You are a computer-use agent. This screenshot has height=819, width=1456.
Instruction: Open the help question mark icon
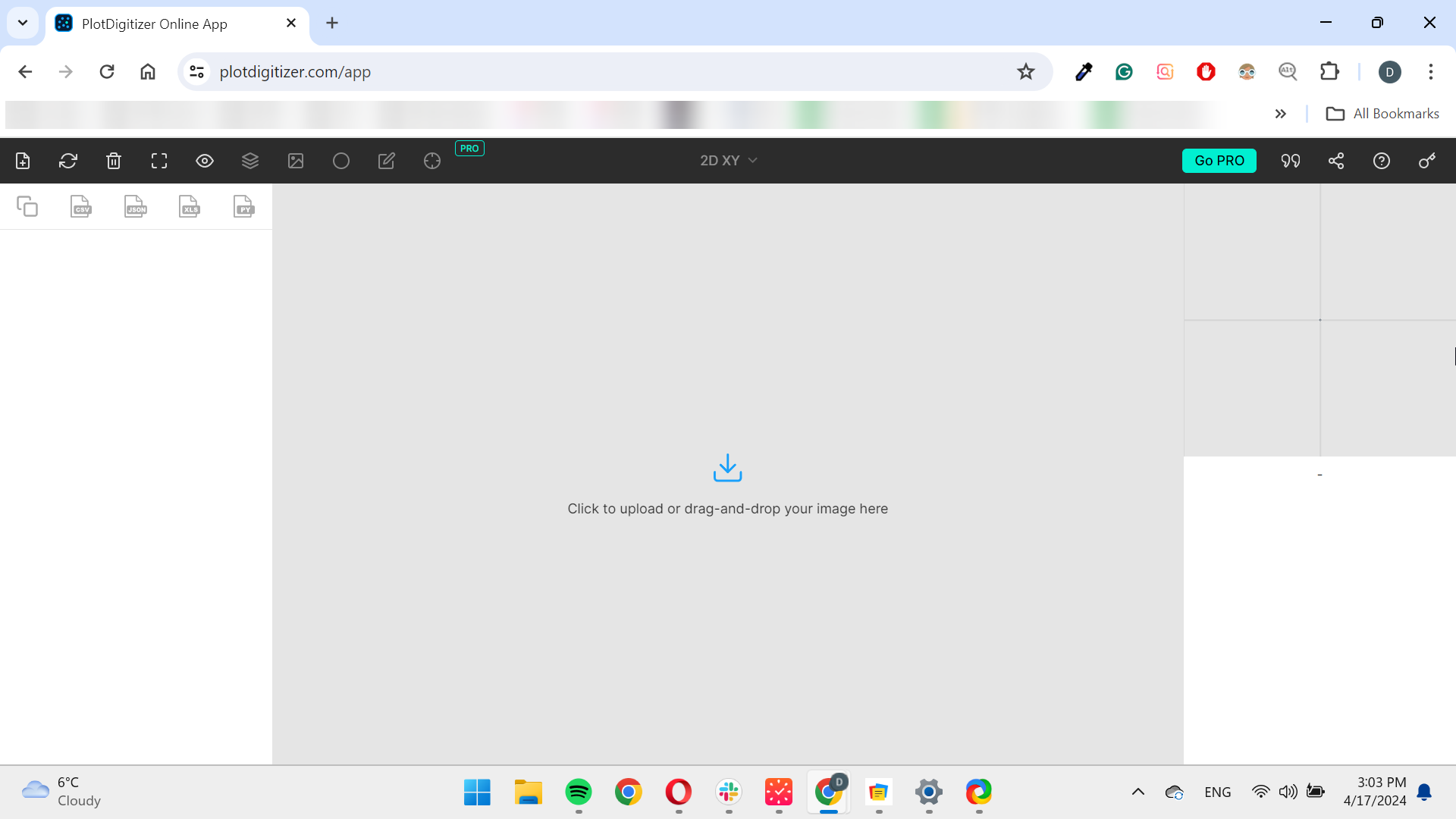click(1382, 161)
